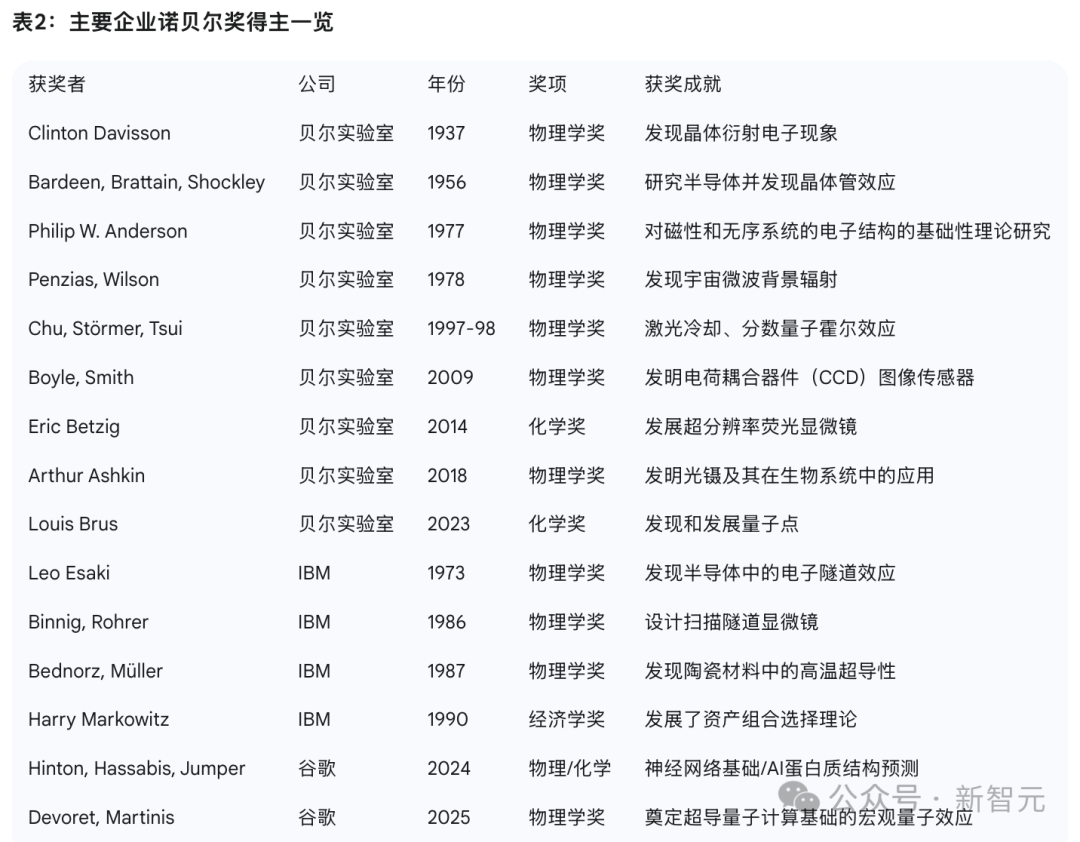Select the name Eric Betzig
Viewport: 1080px width, 842px height.
point(74,427)
